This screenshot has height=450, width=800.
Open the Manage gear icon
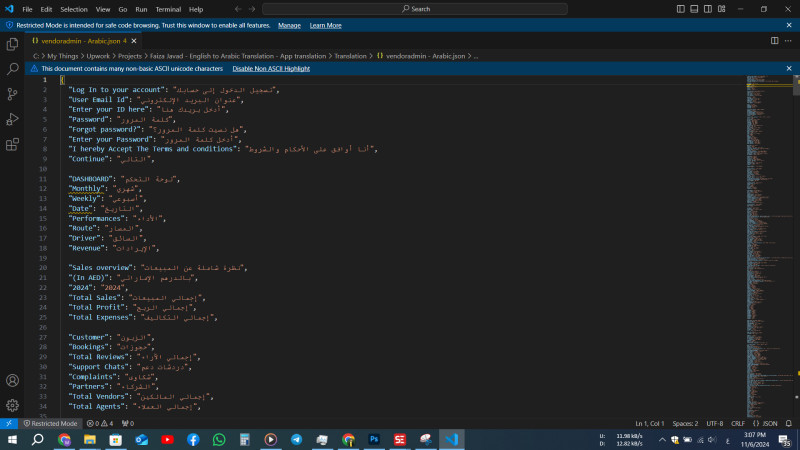[x=13, y=405]
